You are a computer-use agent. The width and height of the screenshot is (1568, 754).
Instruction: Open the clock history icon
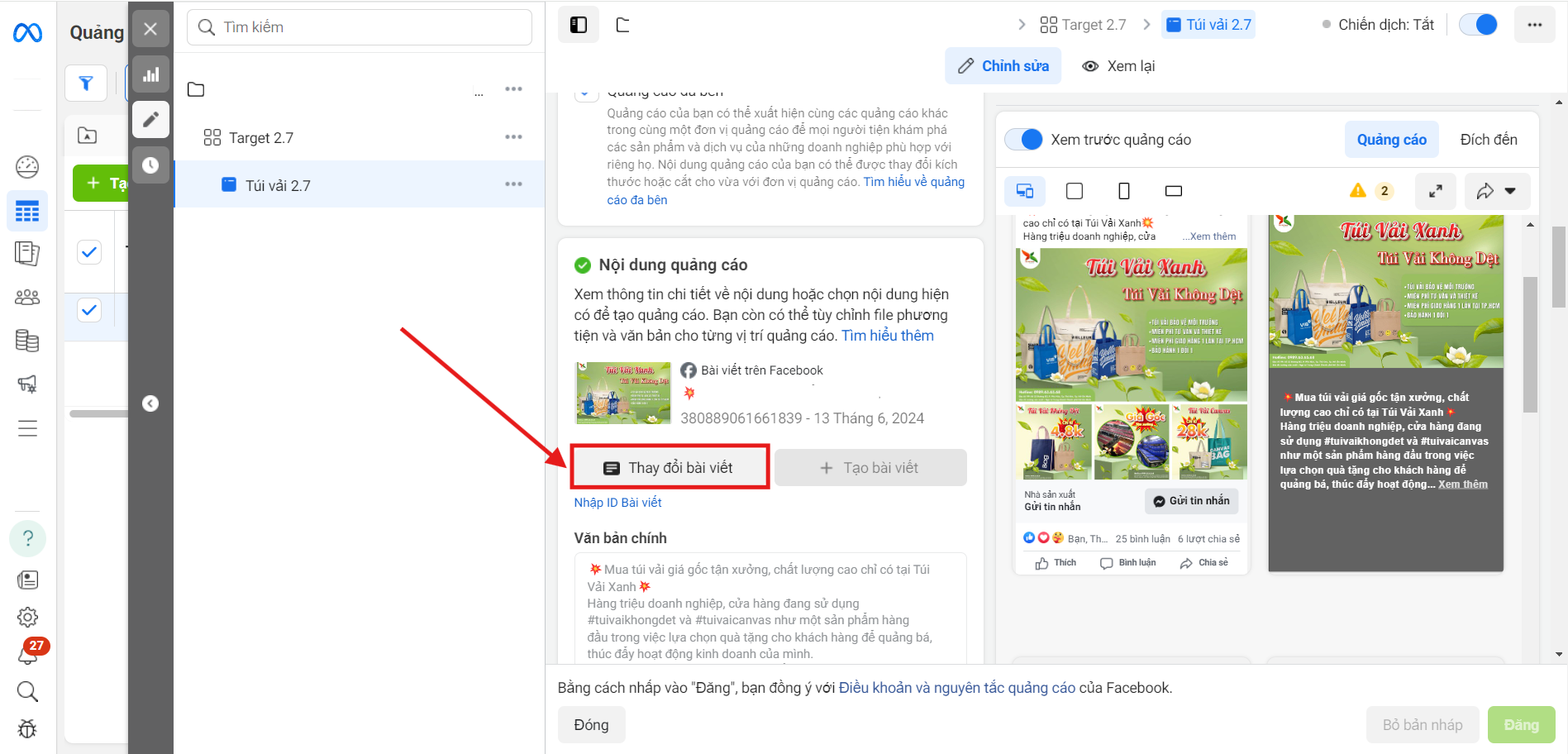point(150,165)
